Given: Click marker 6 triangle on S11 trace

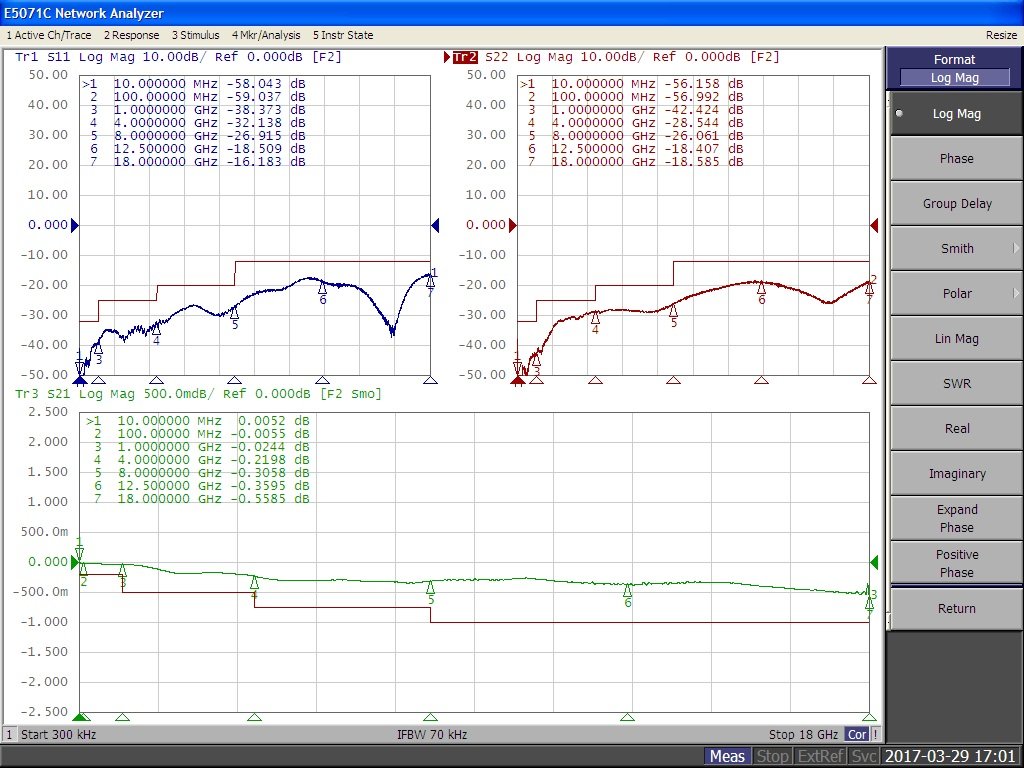Looking at the screenshot, I should [x=322, y=288].
